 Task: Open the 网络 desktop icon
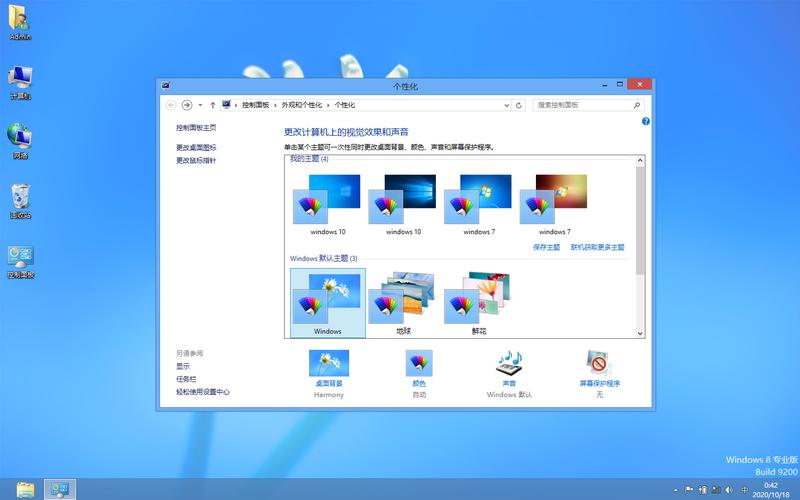click(20, 141)
